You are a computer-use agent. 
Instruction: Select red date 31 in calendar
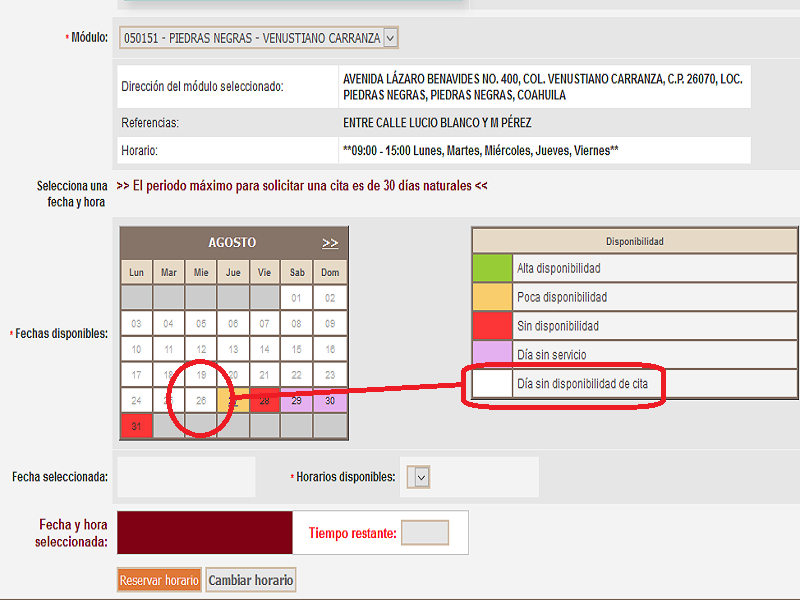coord(136,427)
